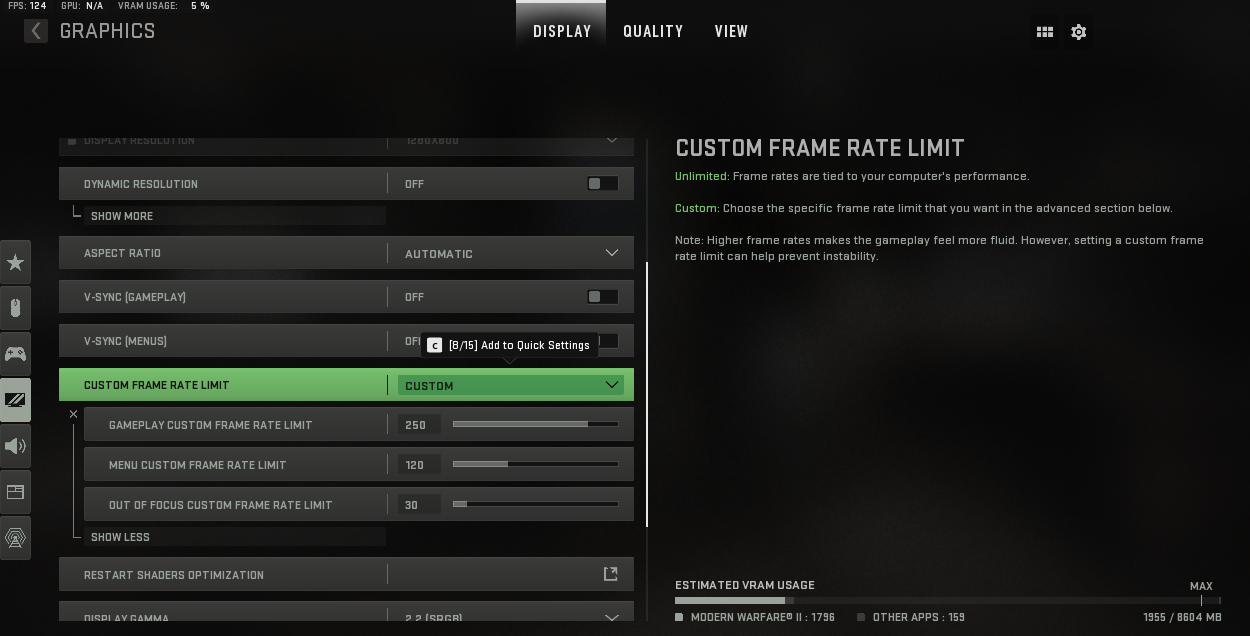Click the grid menu icon at top
Image resolution: width=1250 pixels, height=636 pixels.
(x=1045, y=32)
